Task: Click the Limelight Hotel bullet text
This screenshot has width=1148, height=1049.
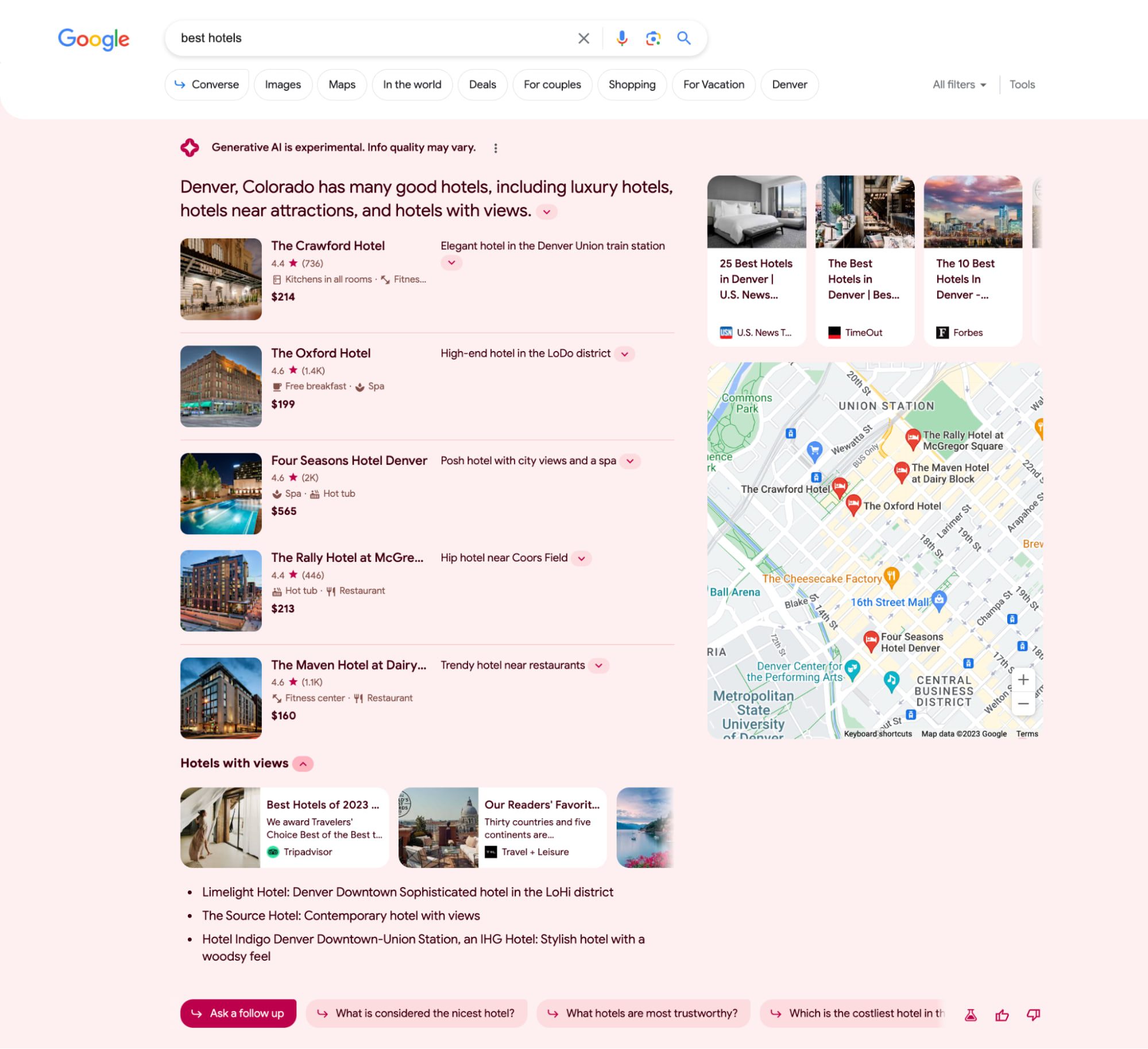Action: pos(408,892)
